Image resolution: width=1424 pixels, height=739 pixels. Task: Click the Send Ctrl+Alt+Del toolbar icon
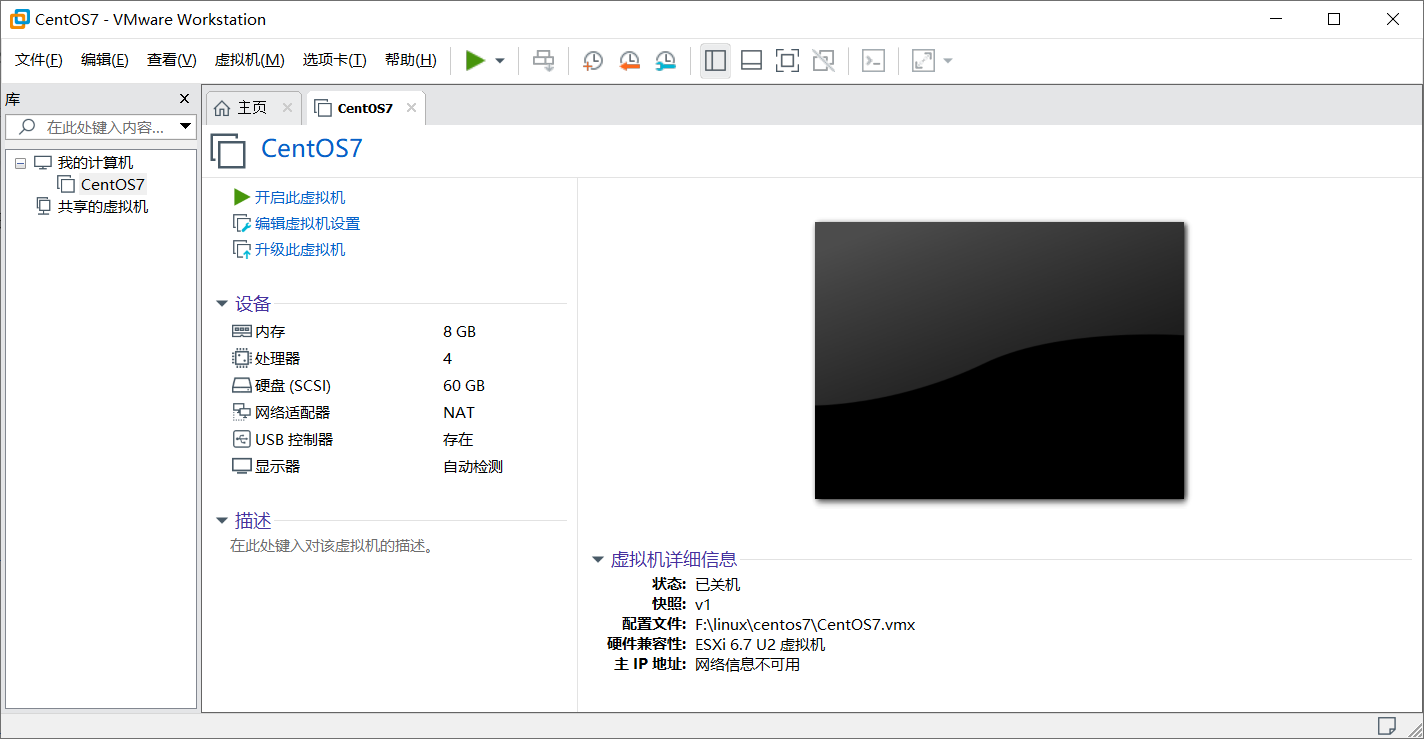point(543,61)
